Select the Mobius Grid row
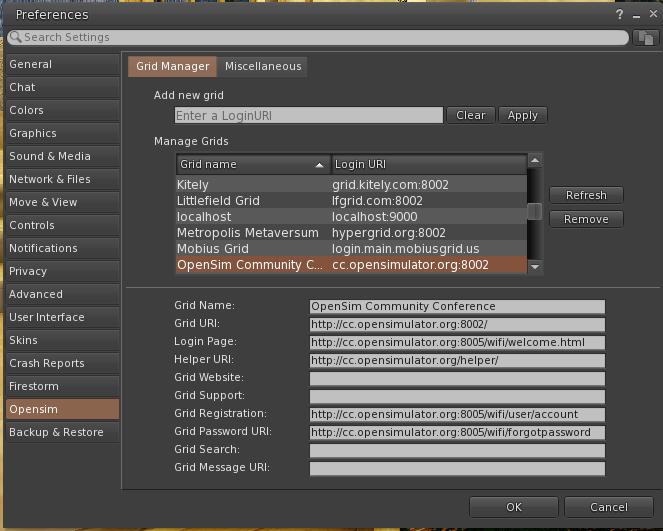663x531 pixels. pos(351,249)
